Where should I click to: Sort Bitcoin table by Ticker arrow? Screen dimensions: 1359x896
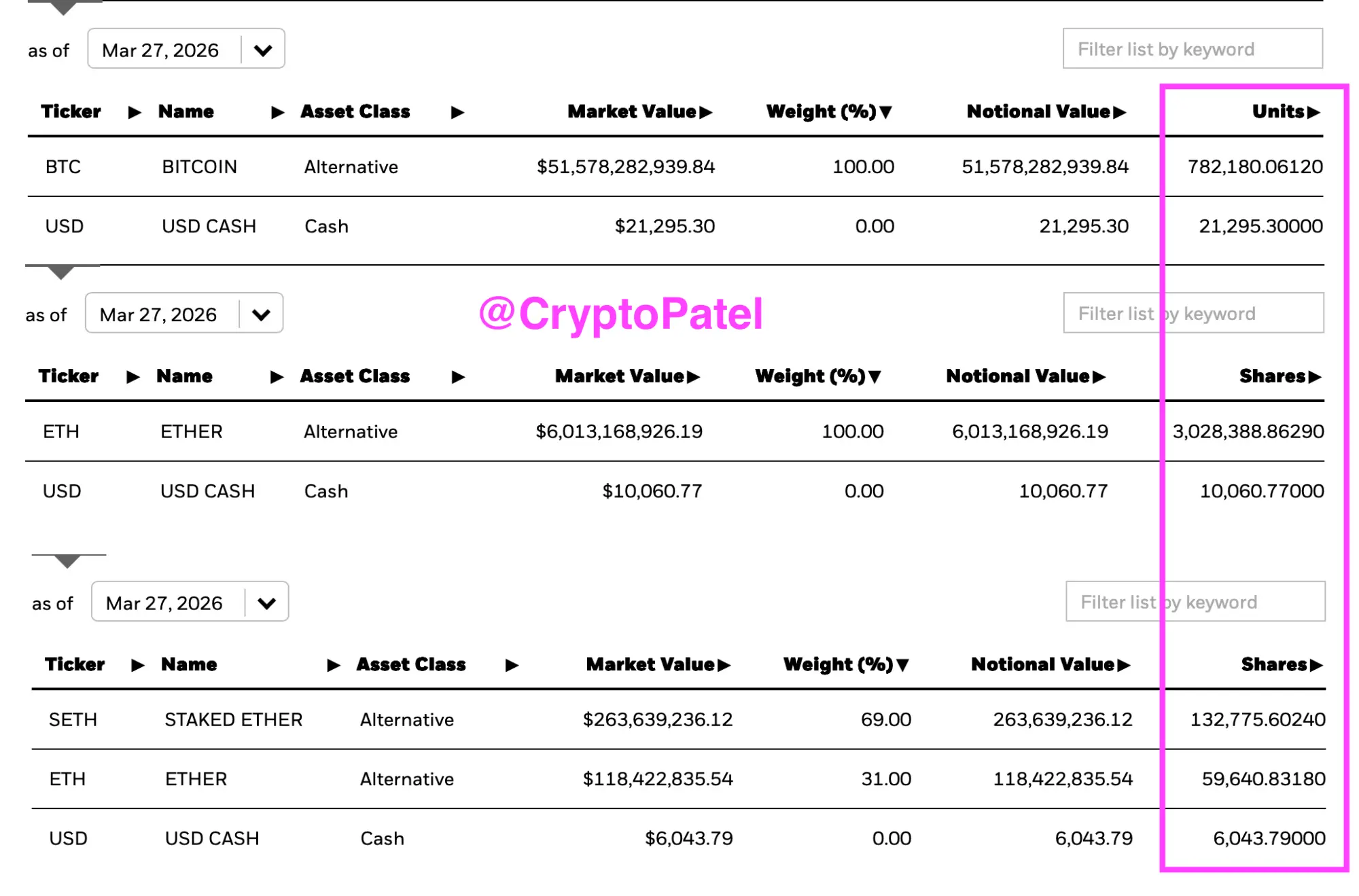tap(135, 112)
